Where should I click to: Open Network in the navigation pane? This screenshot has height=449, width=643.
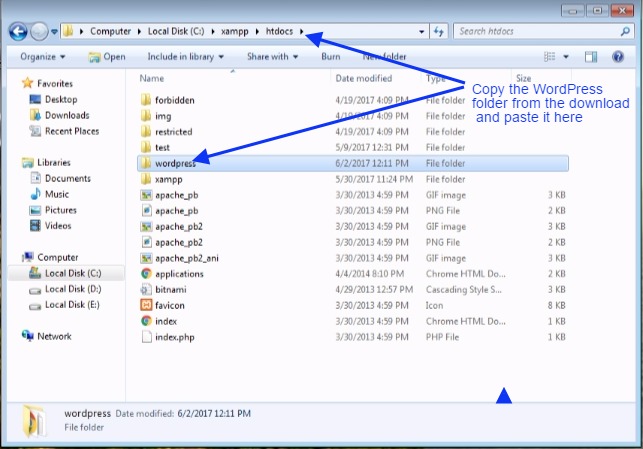click(x=54, y=337)
